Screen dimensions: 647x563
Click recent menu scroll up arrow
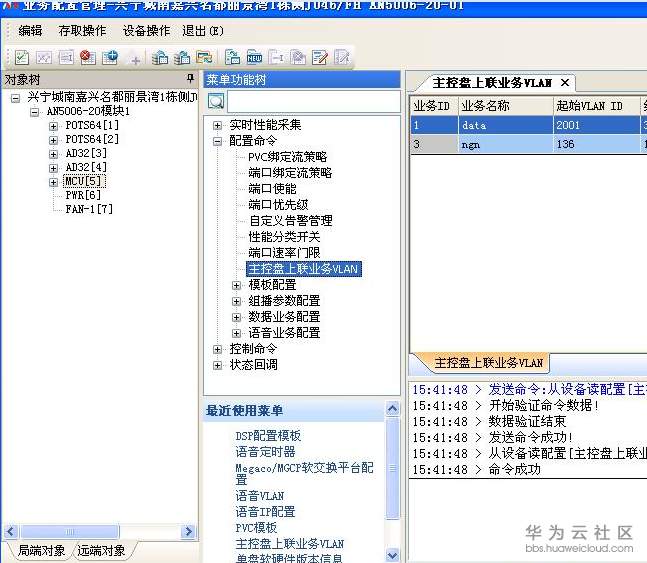click(392, 409)
